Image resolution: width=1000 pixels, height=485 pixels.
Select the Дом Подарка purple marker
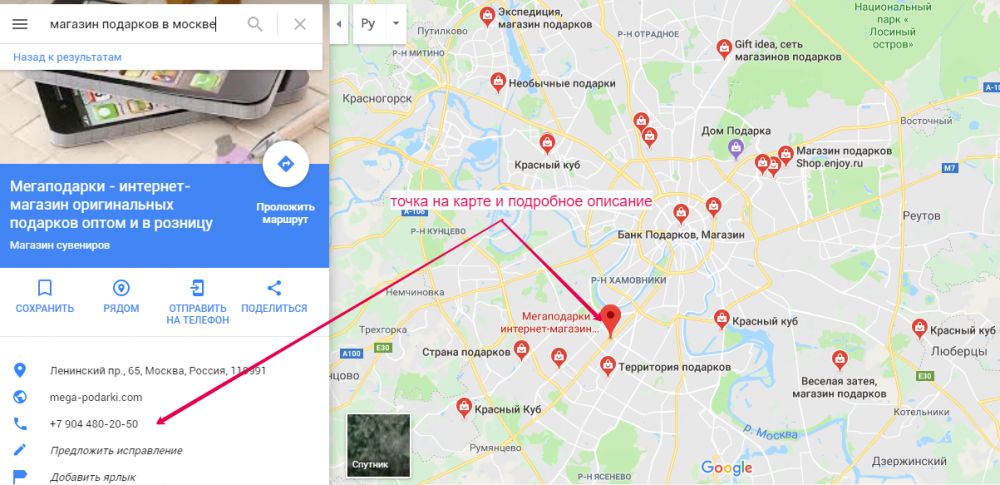pos(736,149)
